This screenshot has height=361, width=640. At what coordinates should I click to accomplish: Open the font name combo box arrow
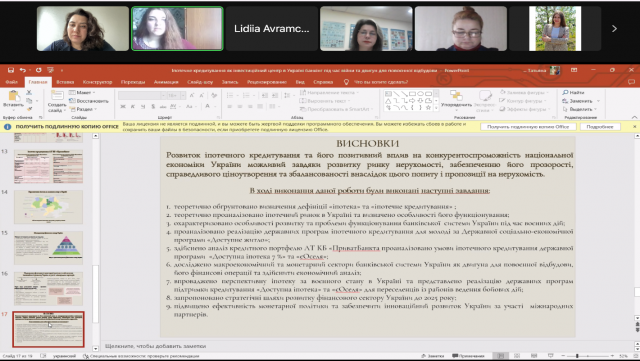pos(163,95)
